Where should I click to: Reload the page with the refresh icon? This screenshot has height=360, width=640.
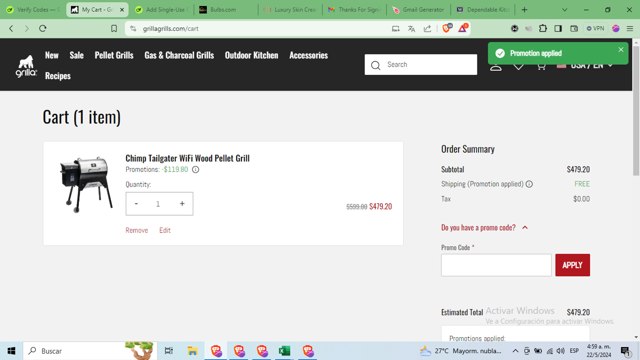click(x=42, y=29)
